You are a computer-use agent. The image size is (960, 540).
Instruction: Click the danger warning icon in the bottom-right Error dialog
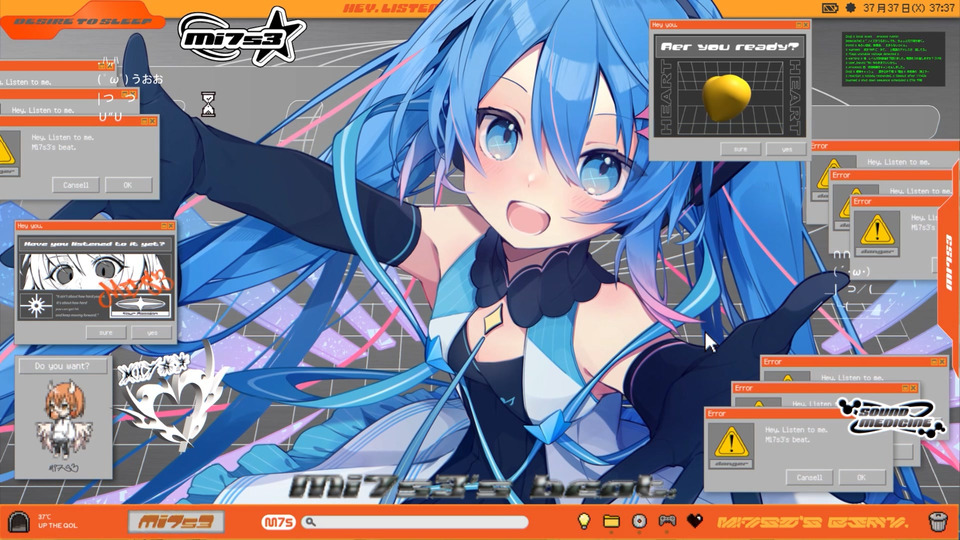pyautogui.click(x=731, y=445)
